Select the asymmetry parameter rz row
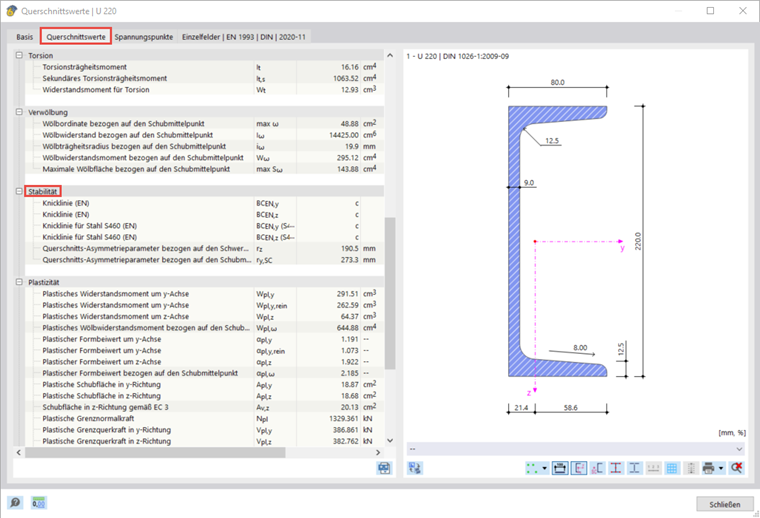760x518 pixels. [205, 248]
